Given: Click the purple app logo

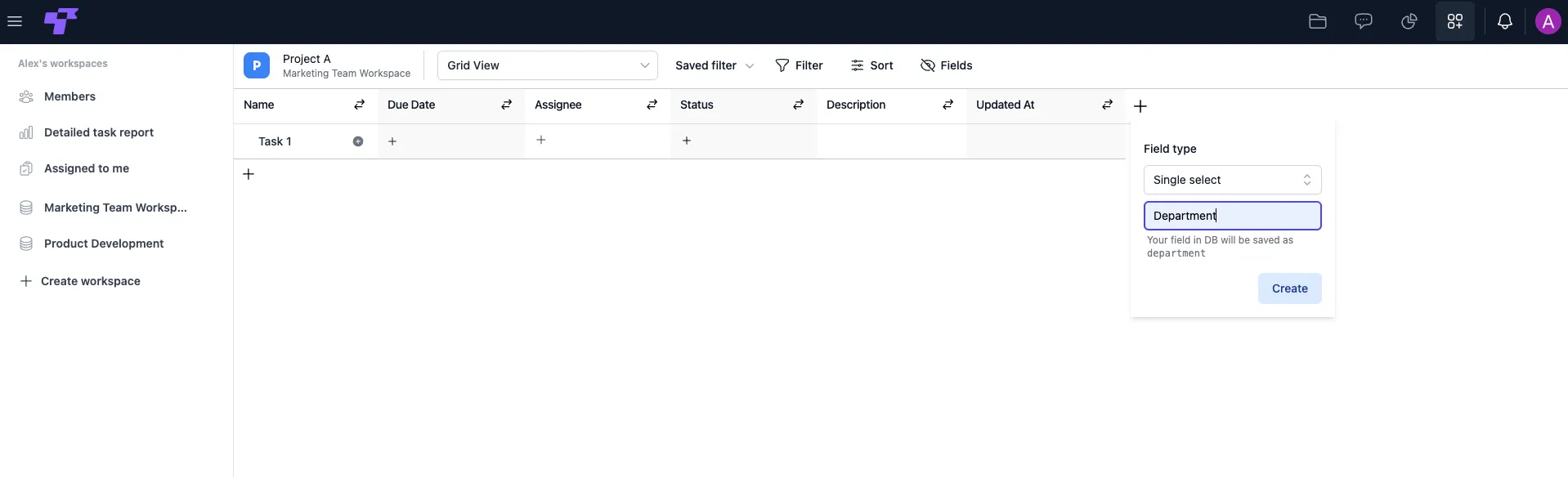Looking at the screenshot, I should (x=61, y=21).
